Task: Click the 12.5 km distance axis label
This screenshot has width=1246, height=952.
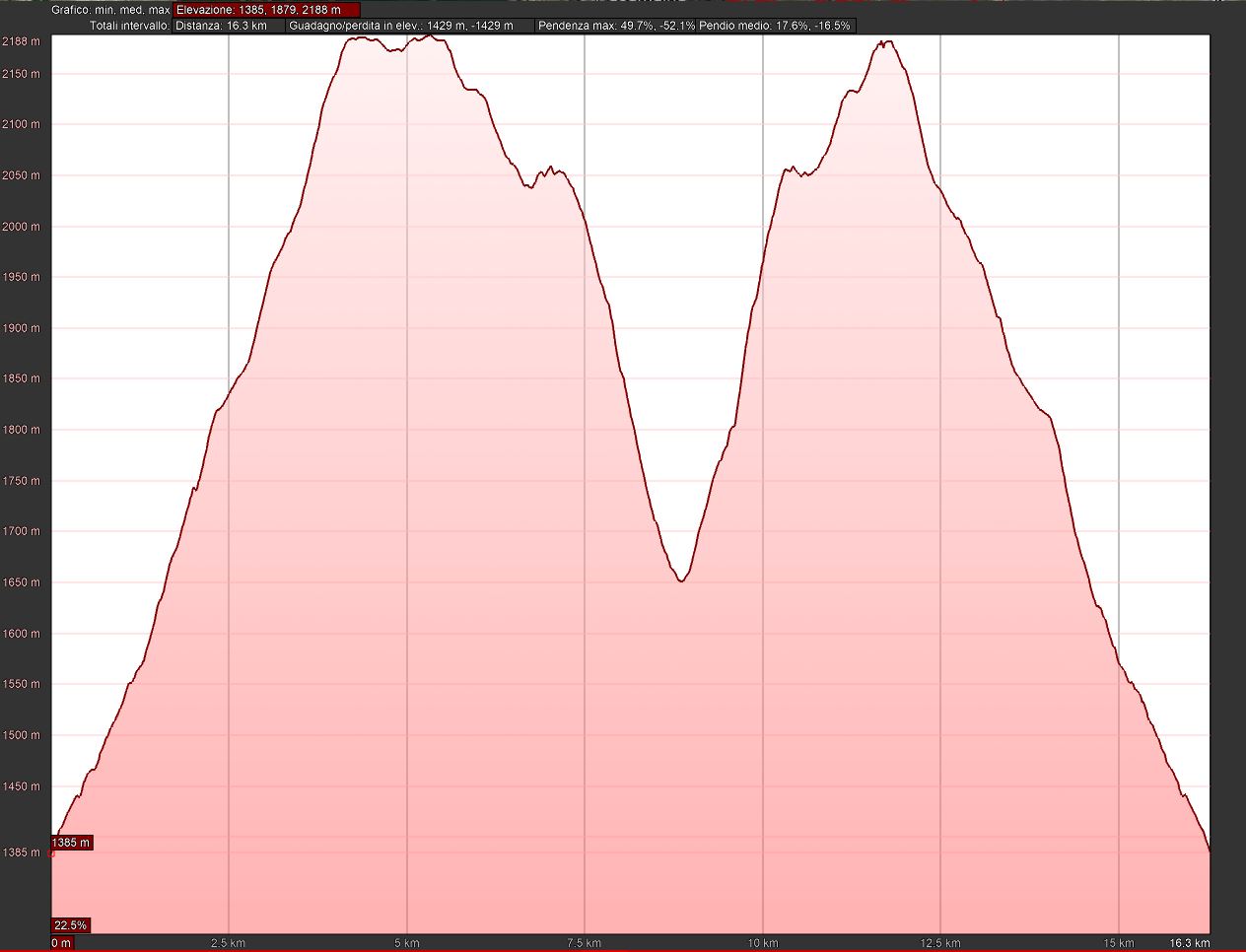Action: tap(940, 943)
